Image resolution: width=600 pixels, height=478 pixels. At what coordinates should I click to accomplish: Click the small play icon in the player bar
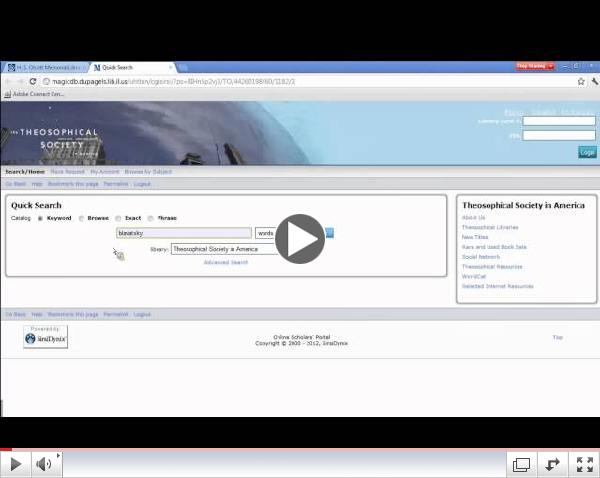(x=16, y=464)
